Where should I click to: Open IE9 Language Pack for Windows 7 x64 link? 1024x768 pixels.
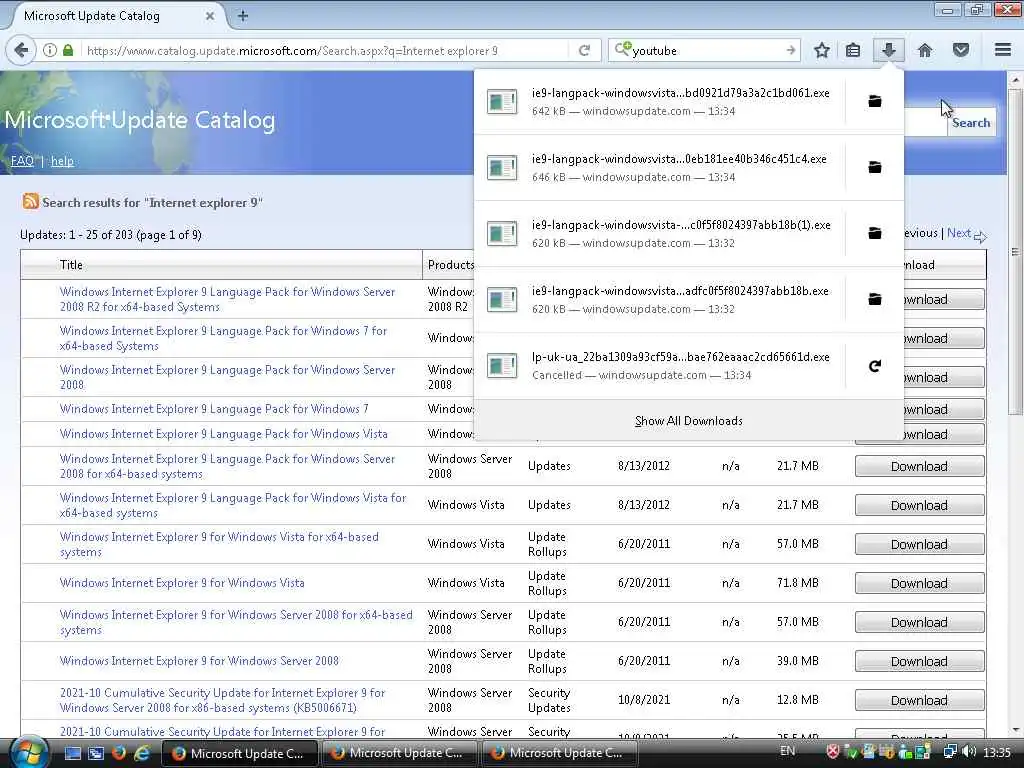(x=223, y=338)
